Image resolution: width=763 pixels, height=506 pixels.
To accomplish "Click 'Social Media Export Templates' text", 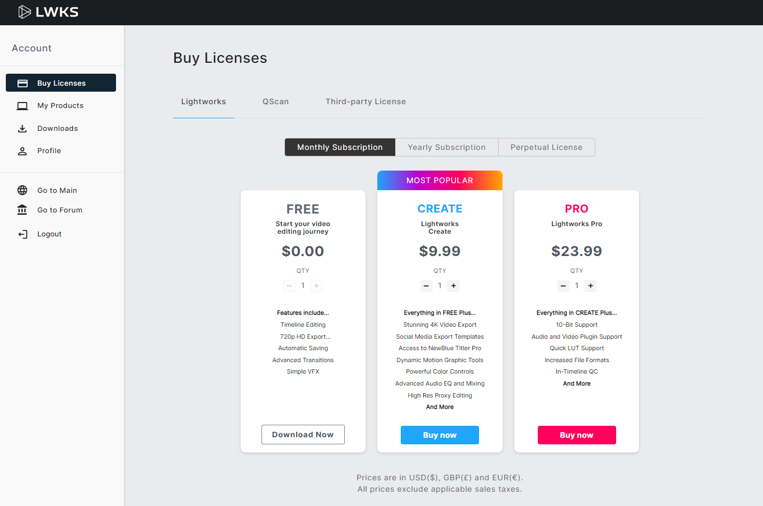I will (440, 337).
